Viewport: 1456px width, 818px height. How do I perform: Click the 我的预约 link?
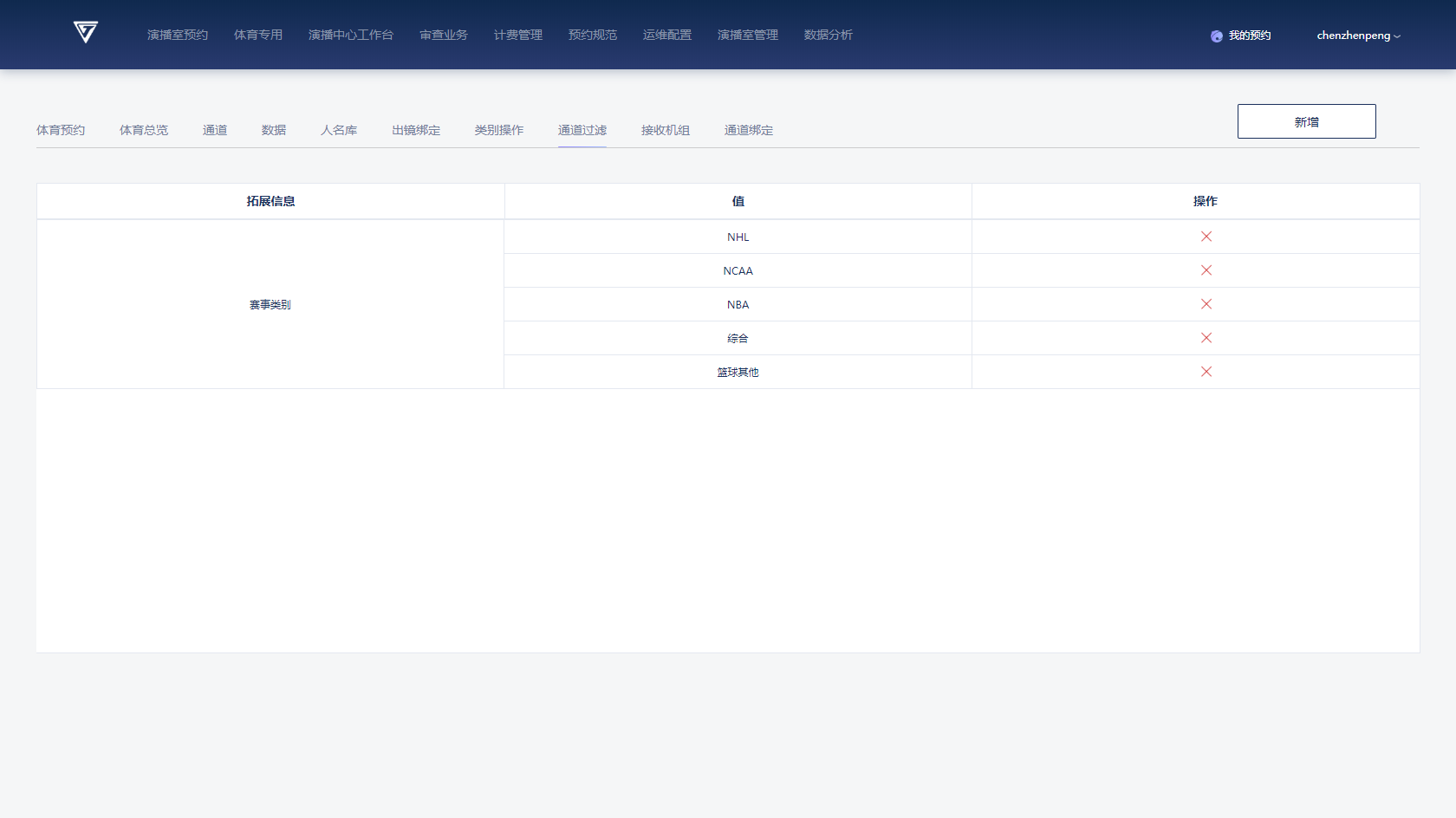1250,36
